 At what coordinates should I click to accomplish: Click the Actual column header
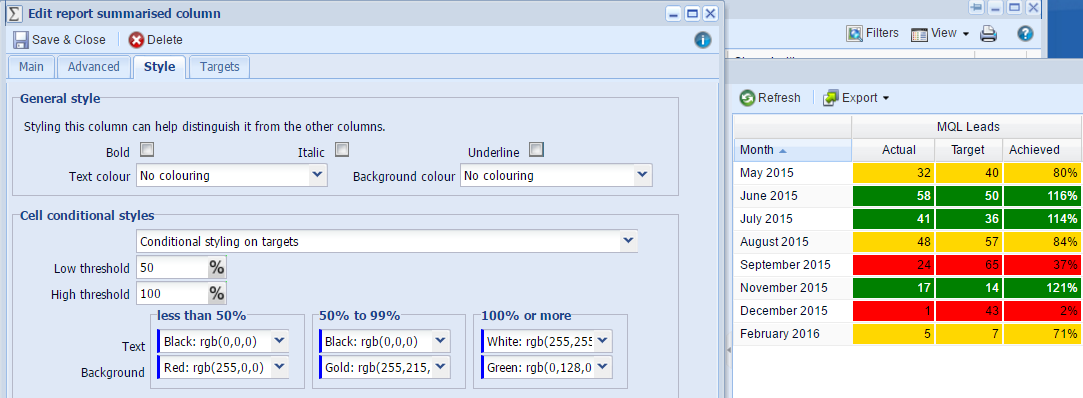click(x=893, y=150)
